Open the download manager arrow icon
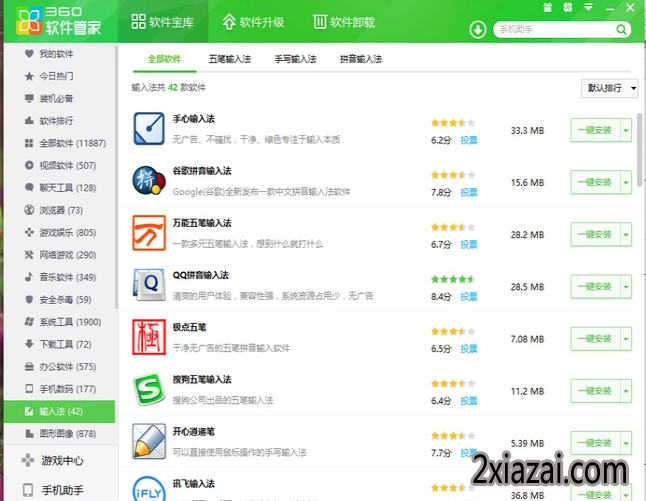The height and width of the screenshot is (501, 646). pos(477,30)
